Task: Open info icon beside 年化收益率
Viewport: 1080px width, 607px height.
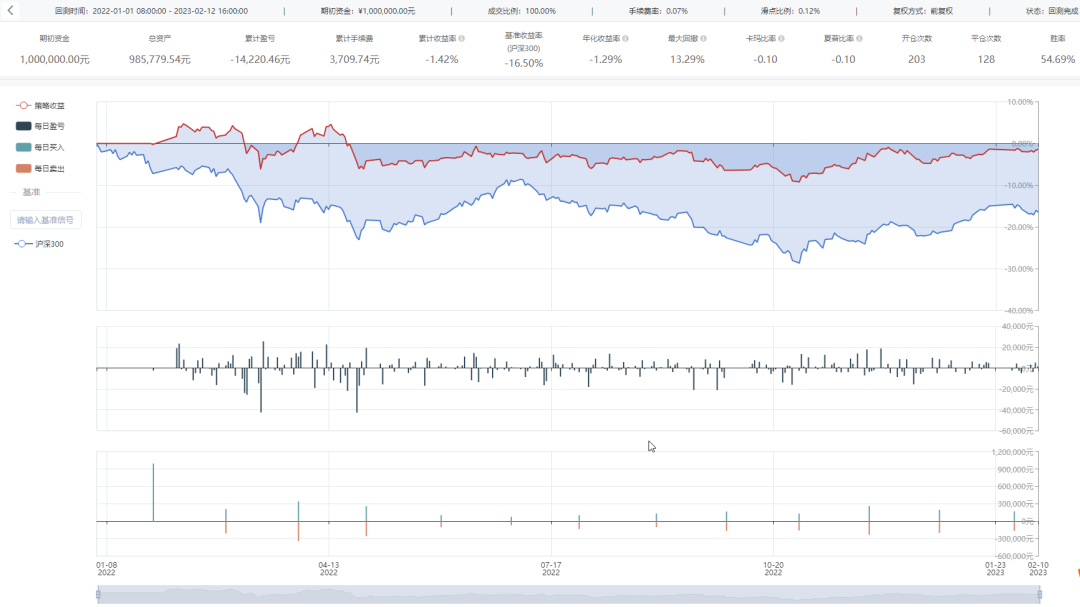Action: tap(625, 39)
